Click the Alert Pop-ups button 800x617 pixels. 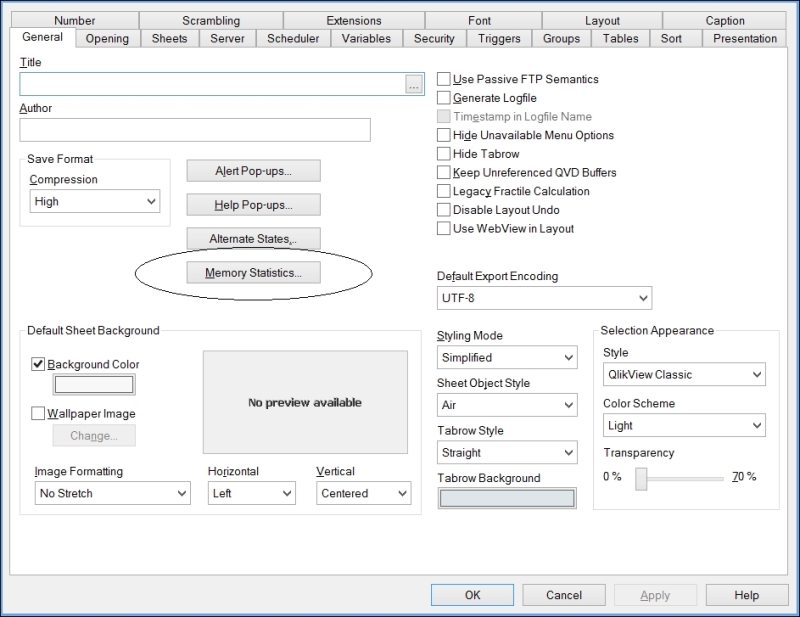click(x=254, y=171)
